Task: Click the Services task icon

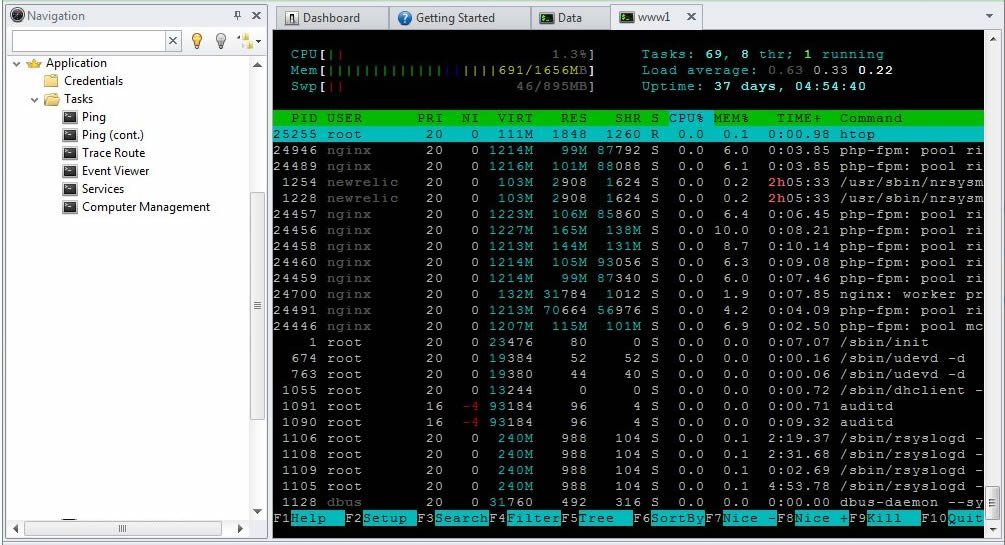Action: click(x=69, y=189)
